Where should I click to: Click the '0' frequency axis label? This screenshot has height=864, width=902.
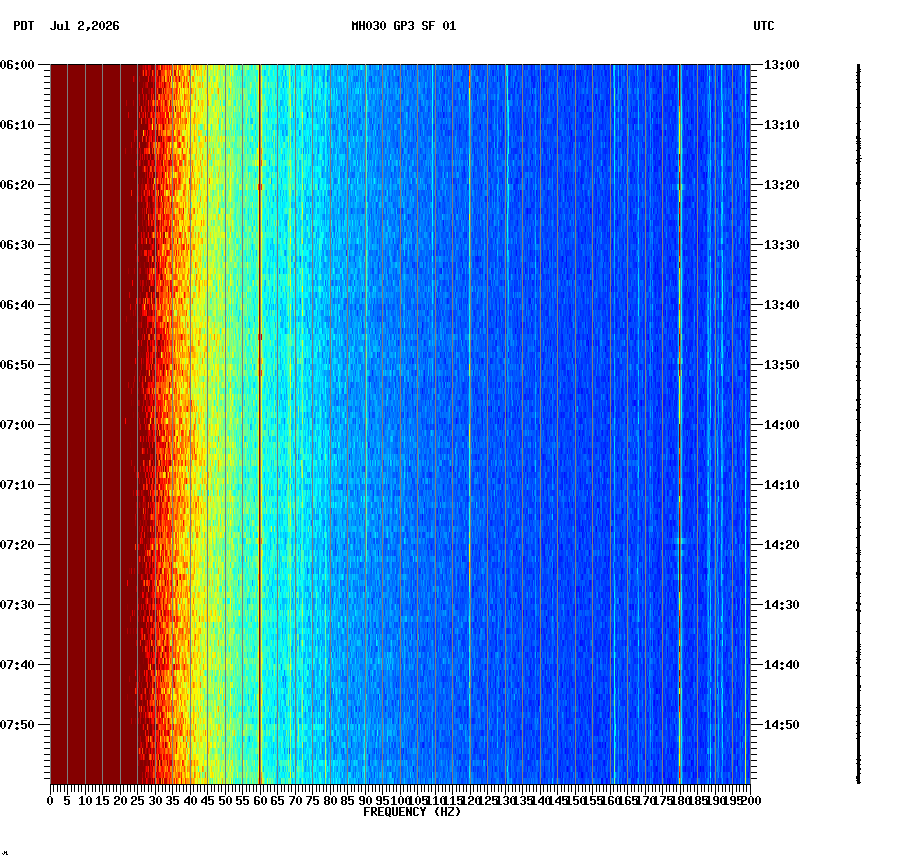click(50, 801)
